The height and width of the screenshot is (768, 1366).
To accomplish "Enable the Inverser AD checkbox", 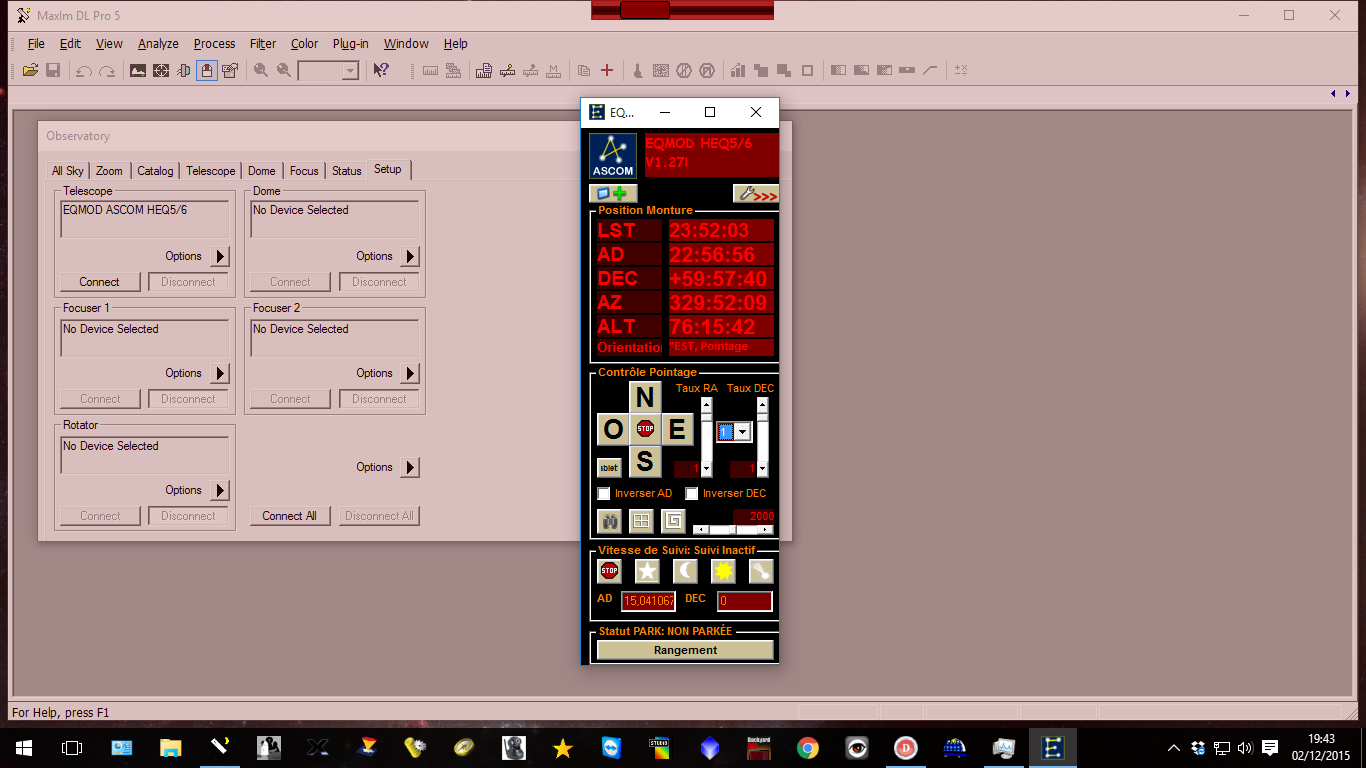I will [604, 494].
